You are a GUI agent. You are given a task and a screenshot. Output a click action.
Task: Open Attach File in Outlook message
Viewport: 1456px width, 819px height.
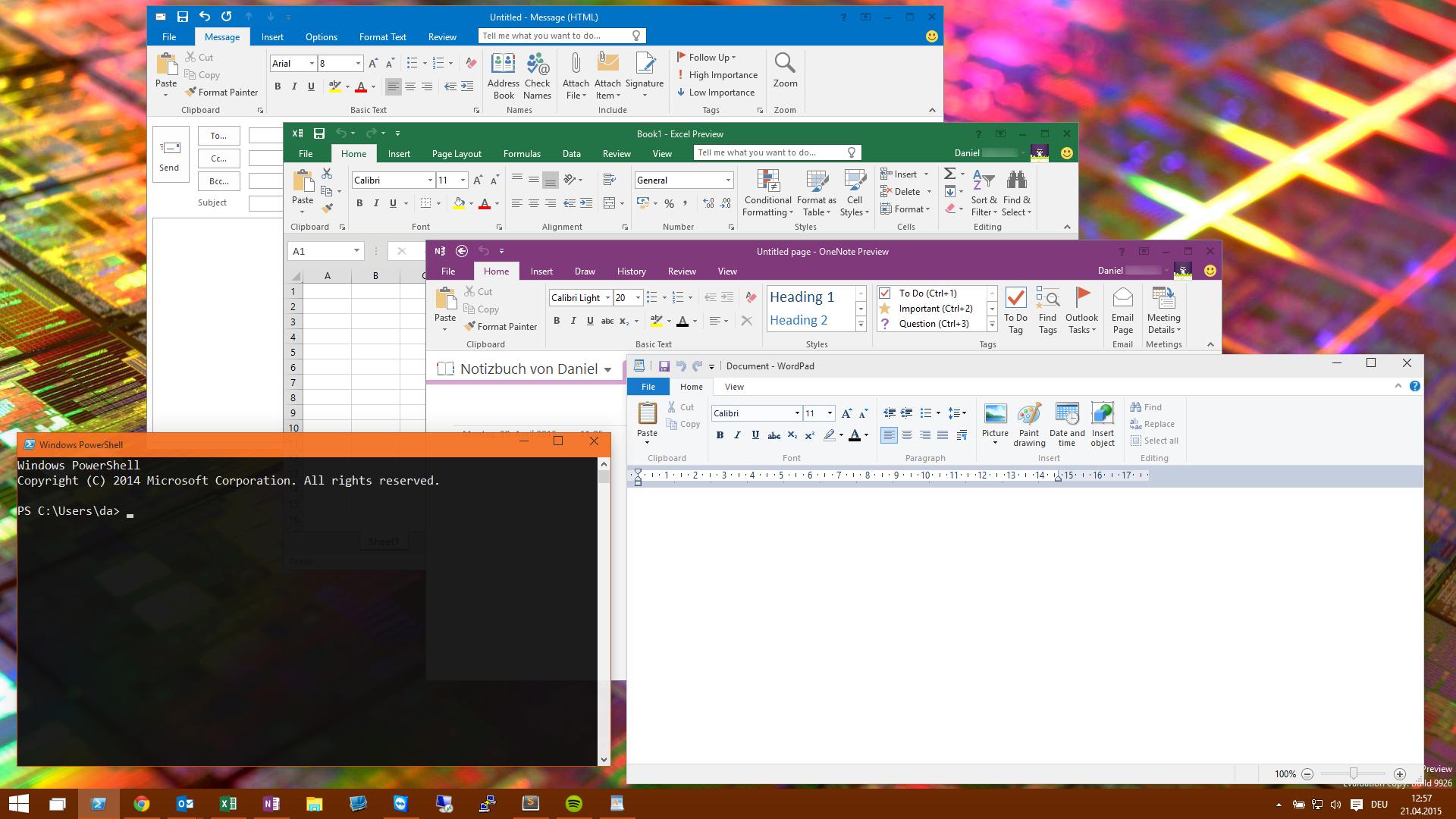(x=576, y=76)
